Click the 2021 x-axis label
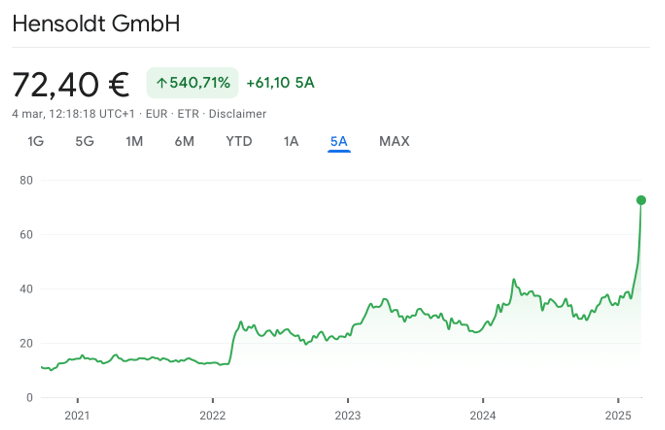This screenshot has width=665, height=430. 77,416
